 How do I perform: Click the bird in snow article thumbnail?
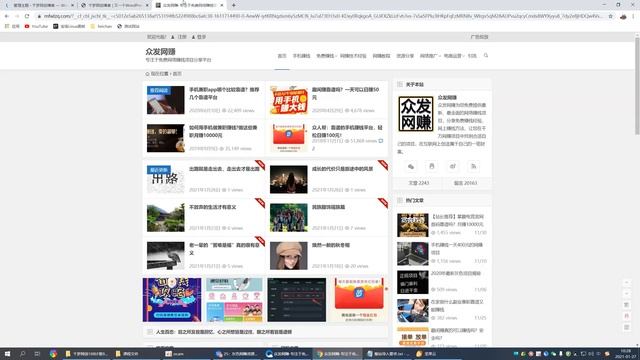[165, 256]
